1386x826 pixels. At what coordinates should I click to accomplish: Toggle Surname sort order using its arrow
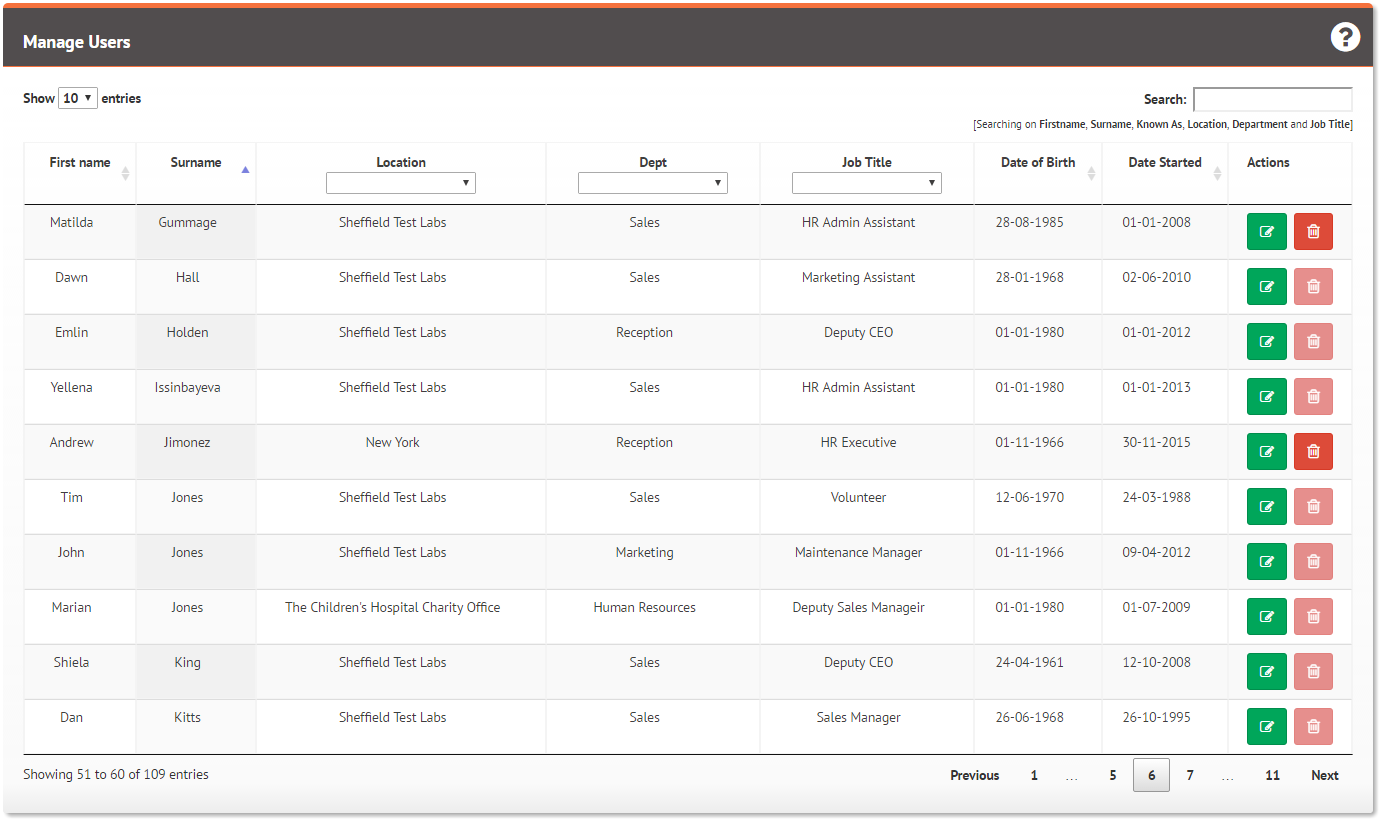pyautogui.click(x=244, y=170)
